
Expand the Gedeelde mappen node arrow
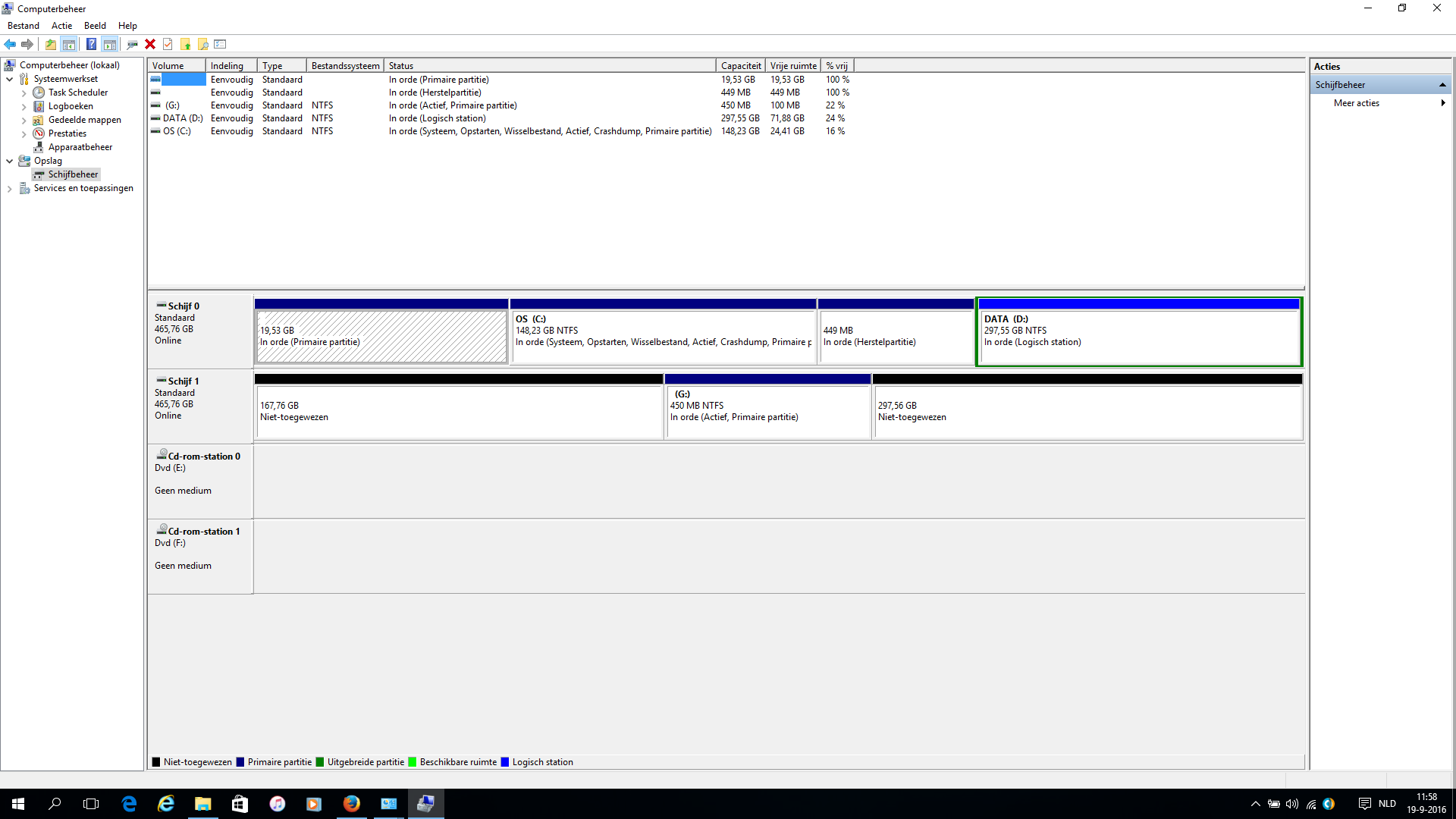click(x=24, y=120)
